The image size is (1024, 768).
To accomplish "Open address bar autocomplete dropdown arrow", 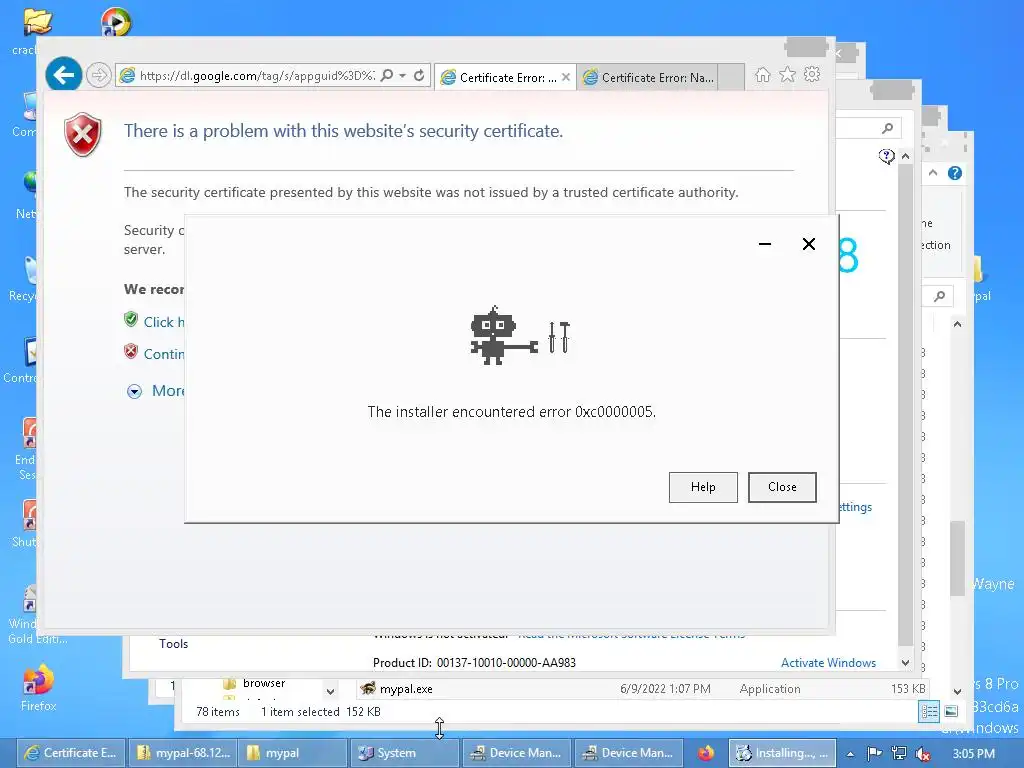I will pos(402,76).
